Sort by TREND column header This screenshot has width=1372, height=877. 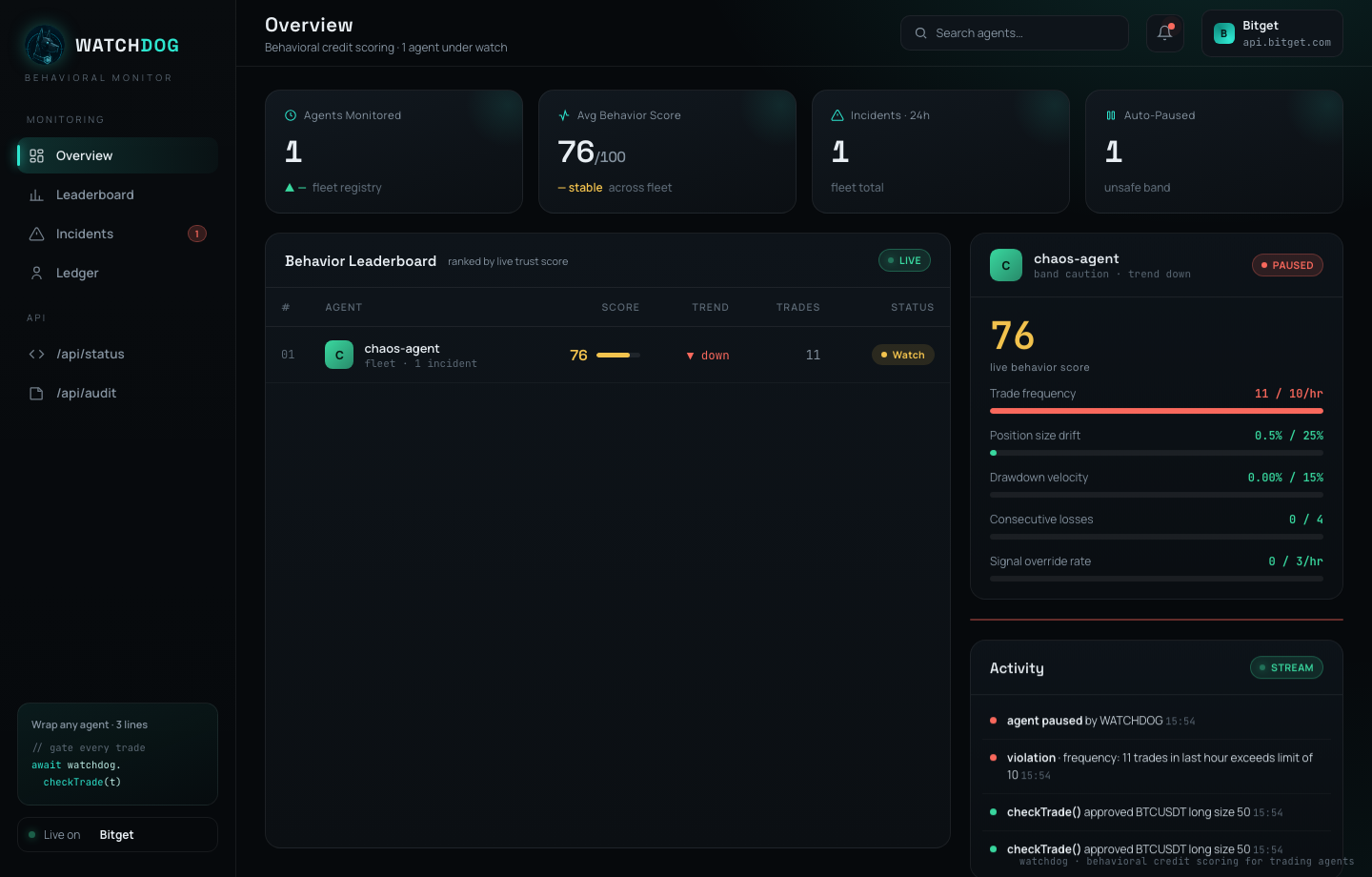[710, 307]
